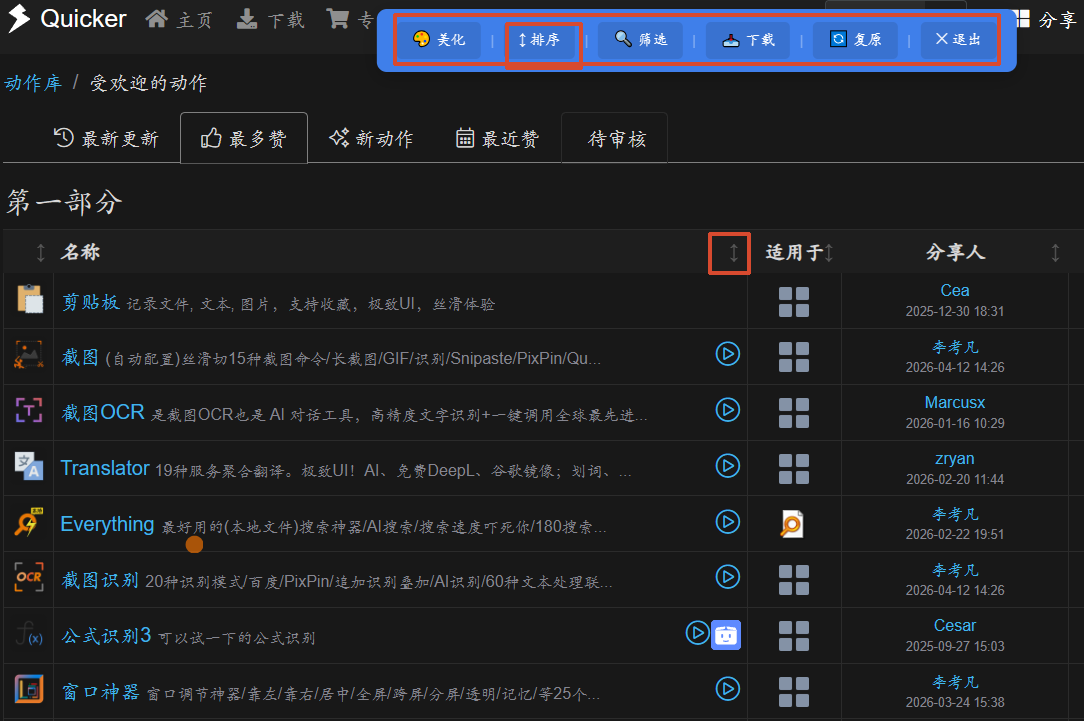
Task: Open the 截图 action link
Action: 80,357
